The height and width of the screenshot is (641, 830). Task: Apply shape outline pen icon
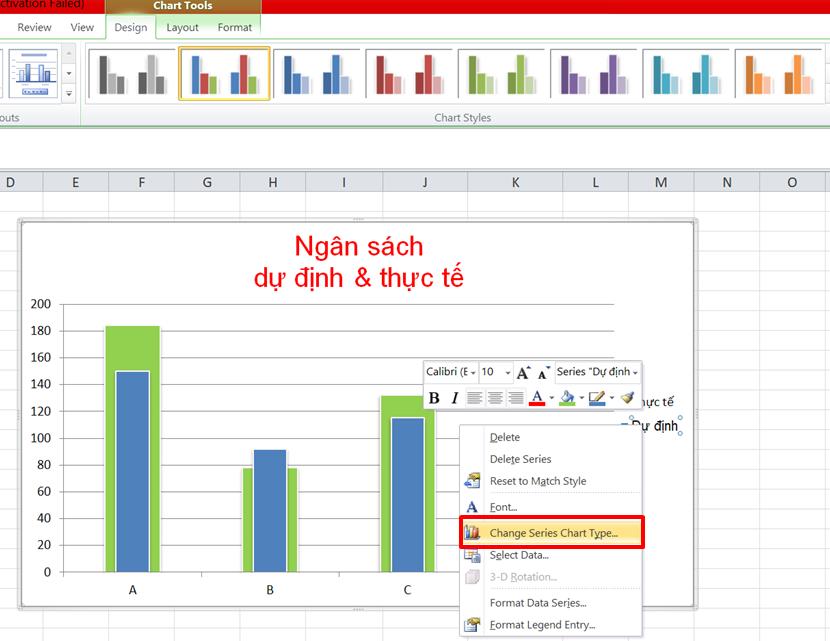pos(597,398)
